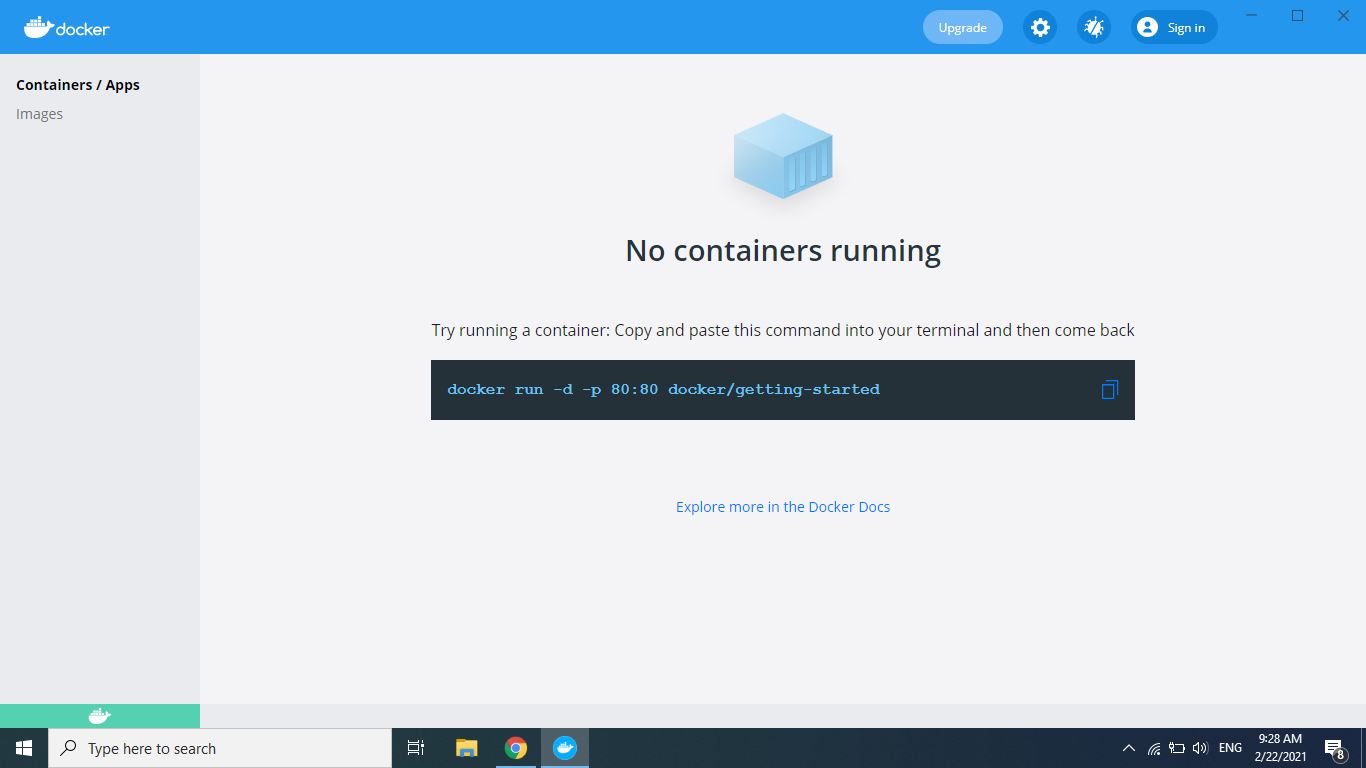This screenshot has height=768, width=1366.
Task: Switch to Images in sidebar
Action: [40, 114]
